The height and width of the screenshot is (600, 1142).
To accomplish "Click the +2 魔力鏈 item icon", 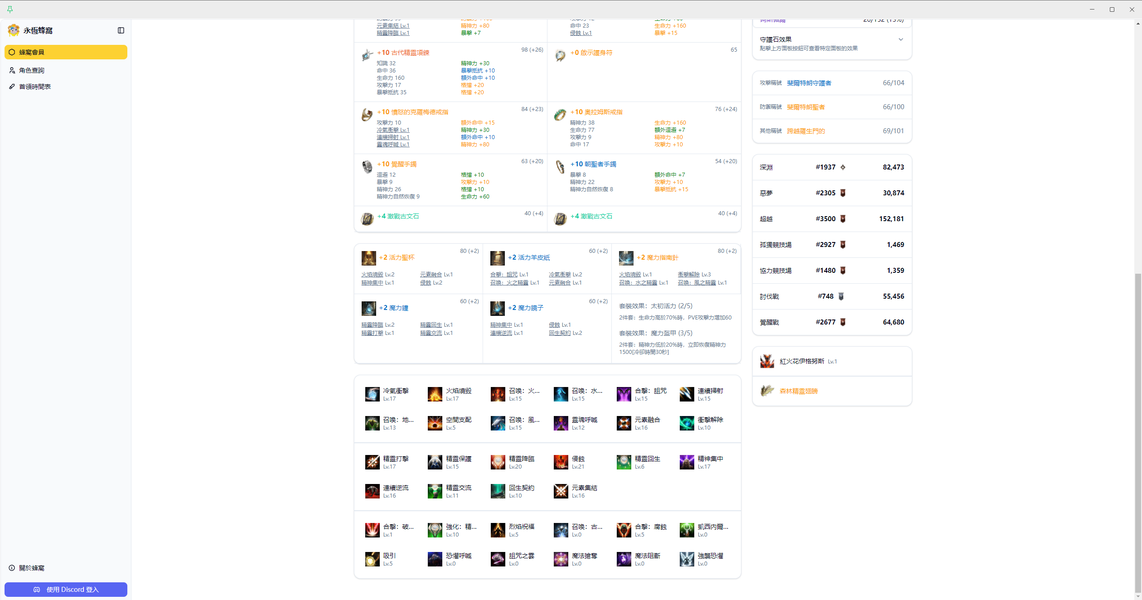I will (x=369, y=308).
